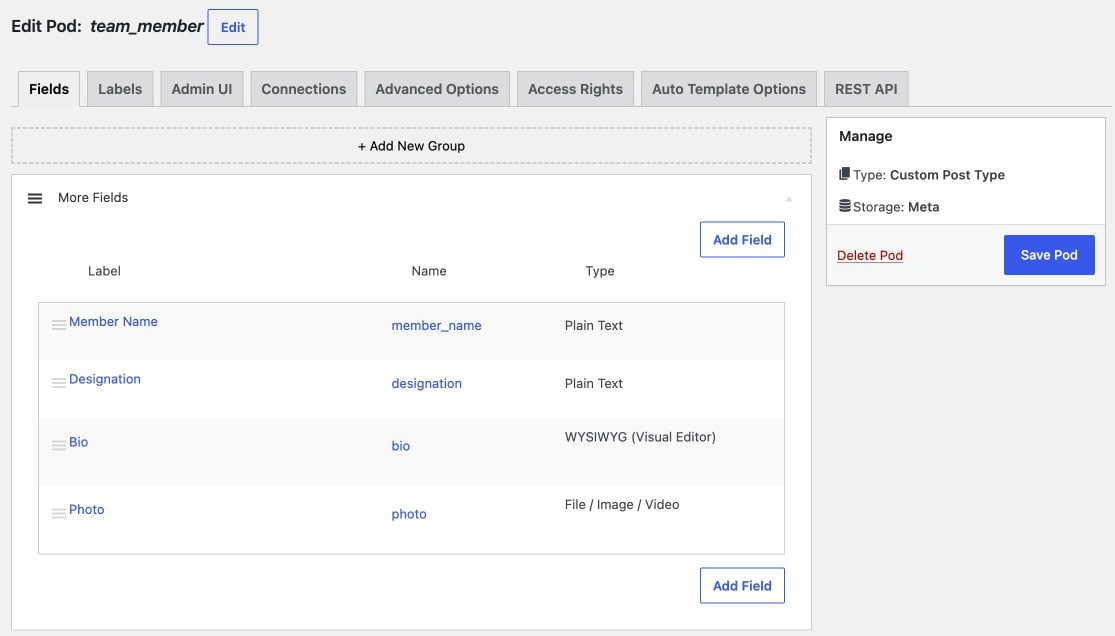Open the Member Name field label
This screenshot has width=1115, height=636.
113,322
